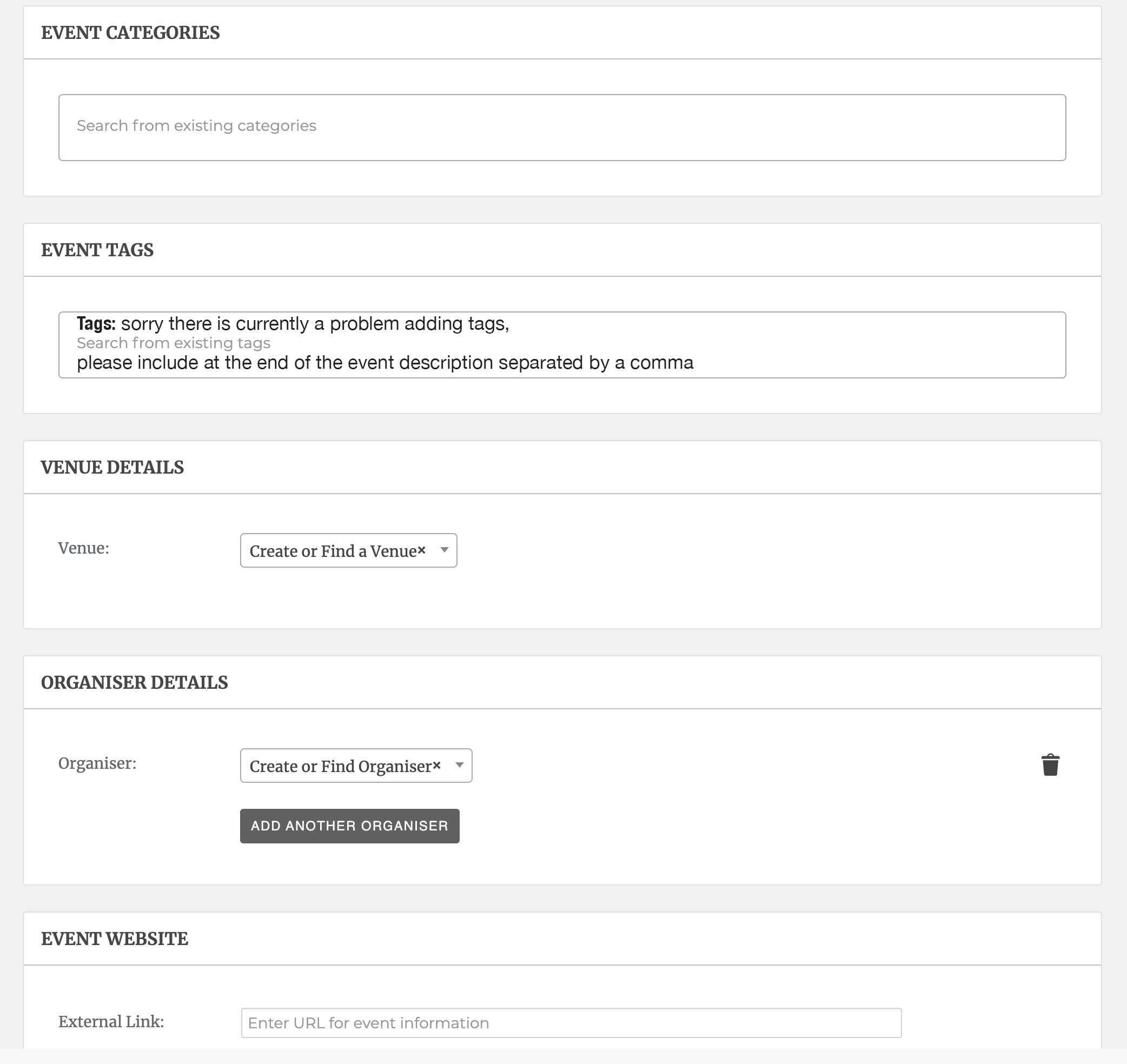Click the Event Website section header
The image size is (1127, 1064).
(x=115, y=939)
